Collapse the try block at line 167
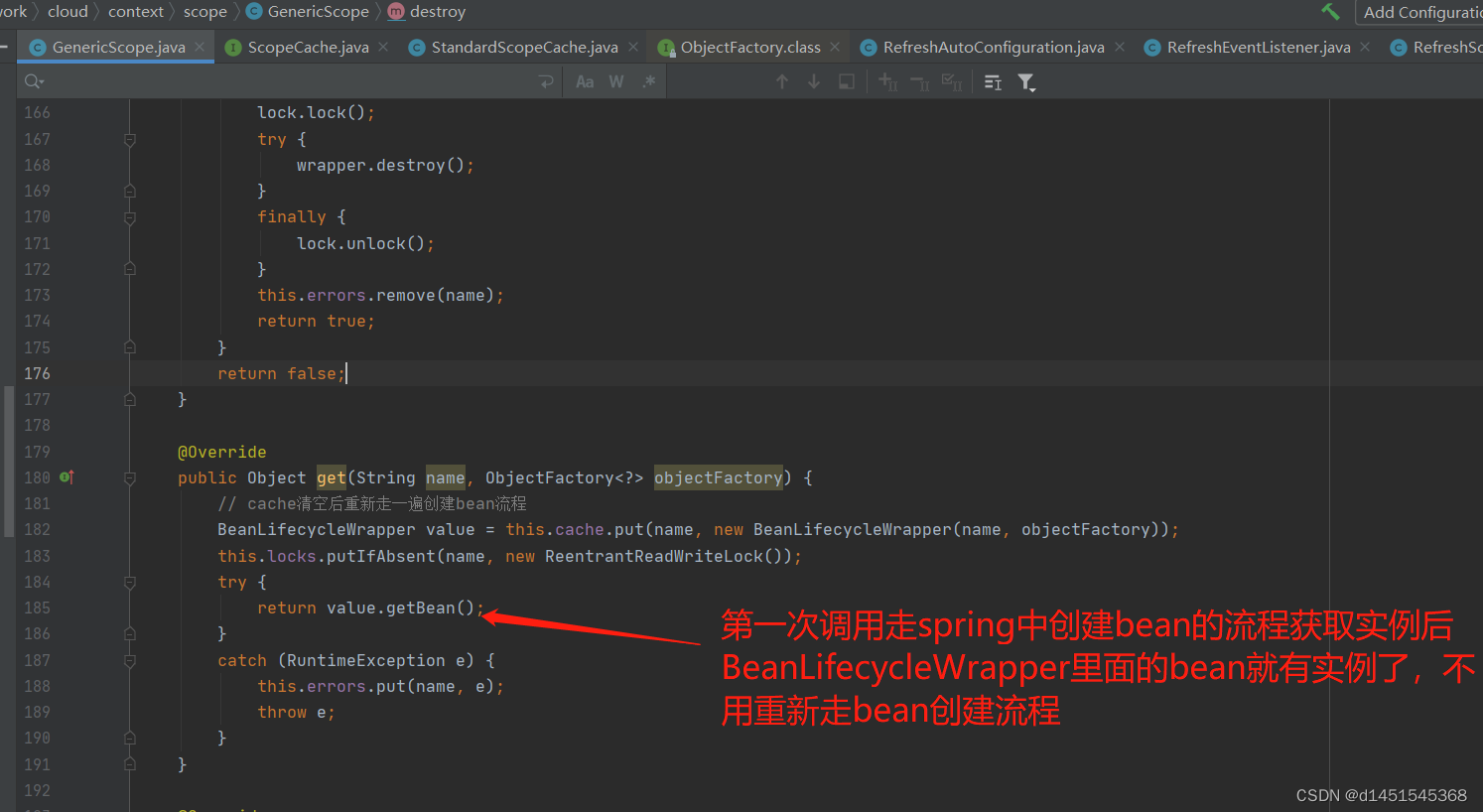This screenshot has width=1483, height=812. click(x=130, y=140)
